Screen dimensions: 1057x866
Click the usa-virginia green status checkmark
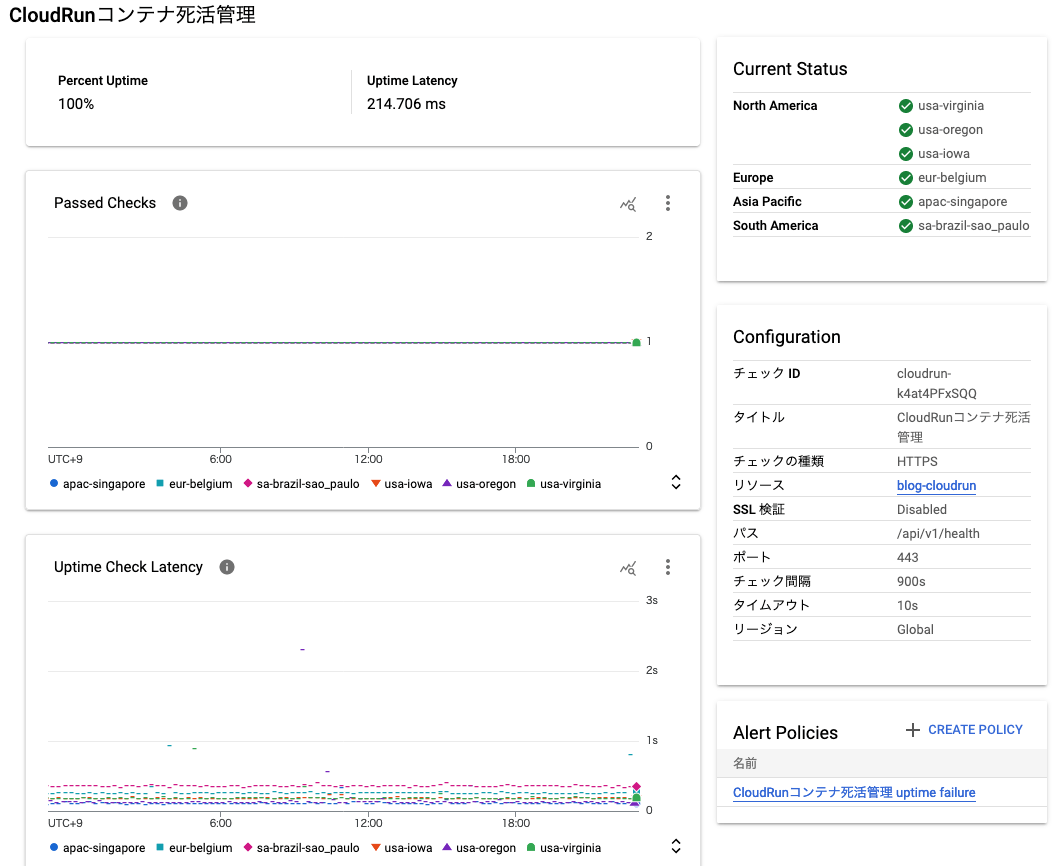coord(906,106)
